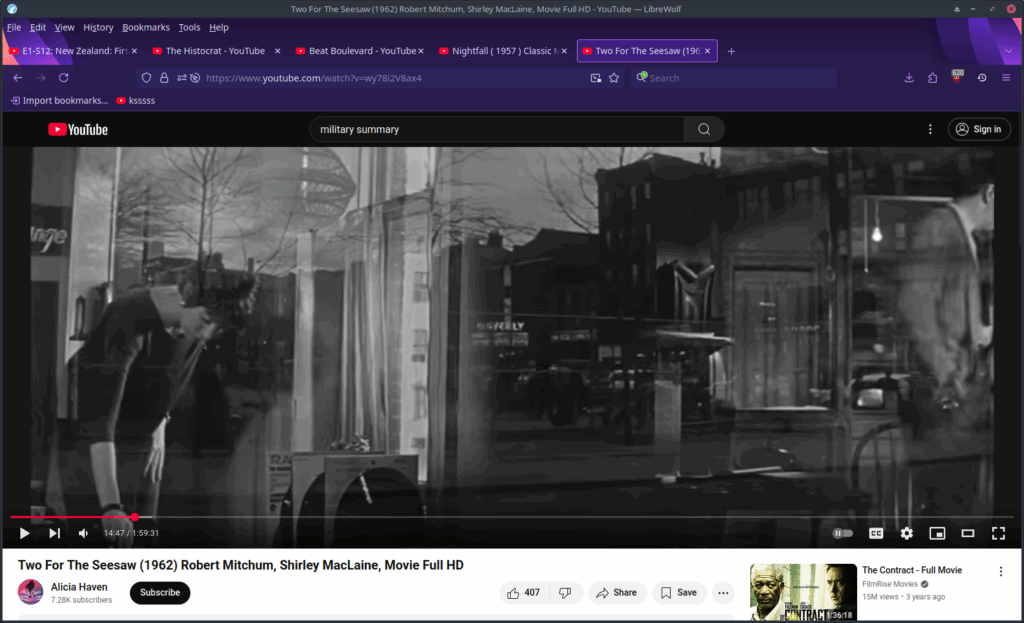Toggle the autoplay switch in the player
The height and width of the screenshot is (623, 1024).
(842, 534)
